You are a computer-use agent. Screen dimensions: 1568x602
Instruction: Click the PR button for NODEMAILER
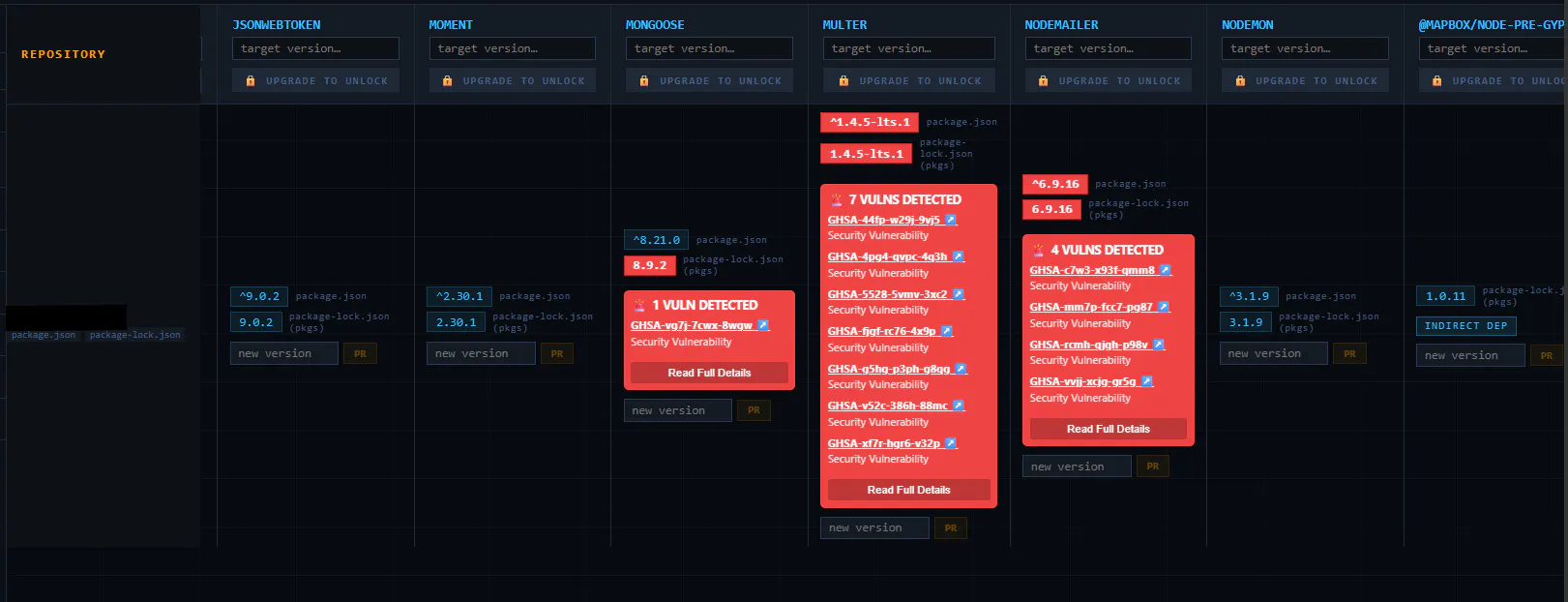point(1153,467)
